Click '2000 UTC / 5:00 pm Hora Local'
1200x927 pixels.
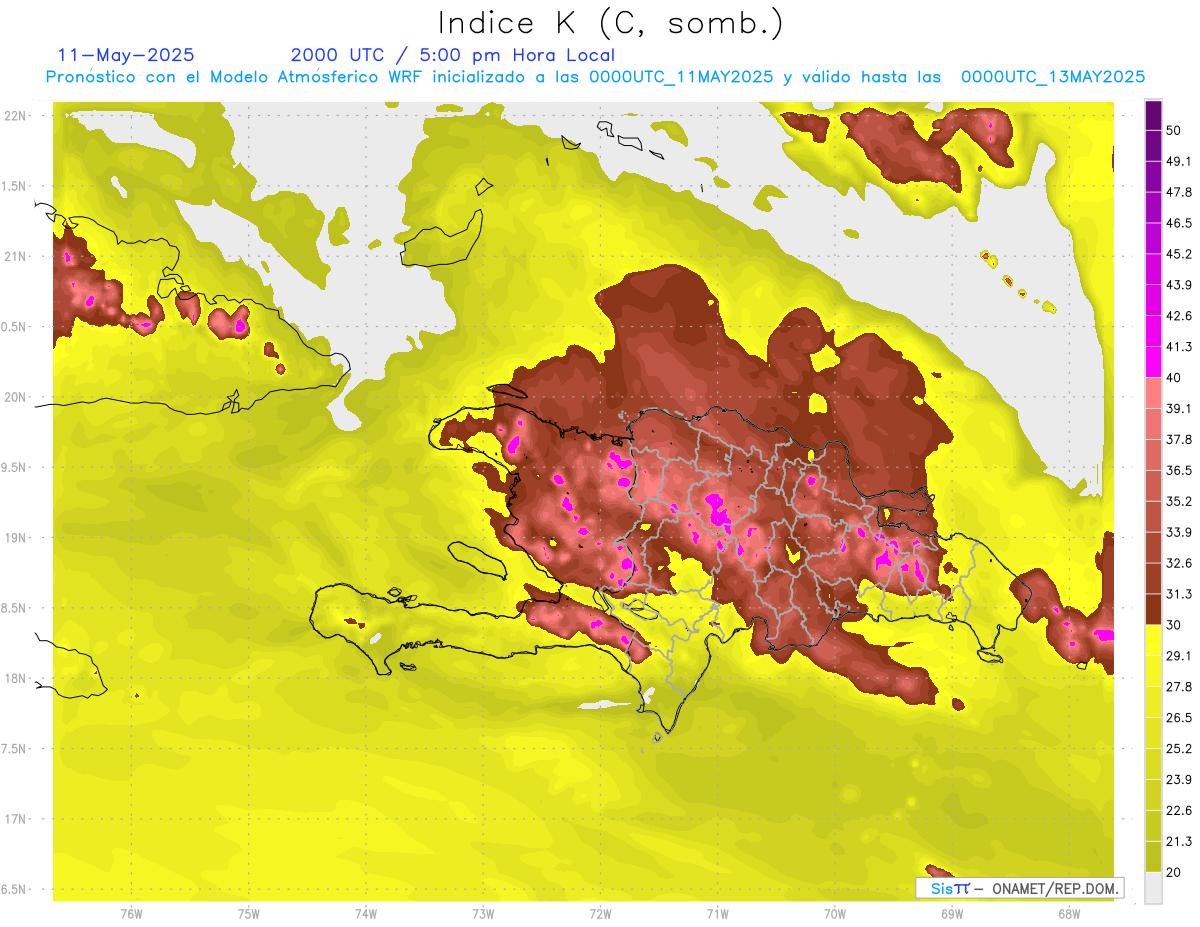coord(453,55)
